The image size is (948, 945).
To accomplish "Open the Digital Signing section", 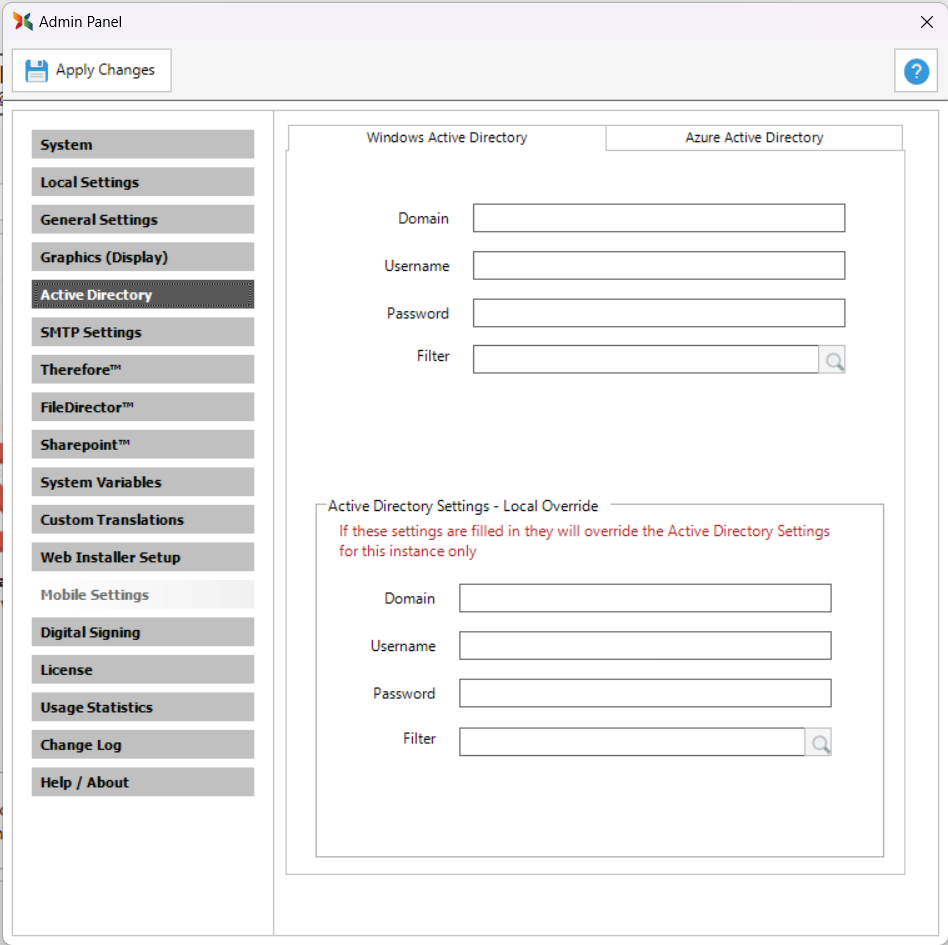I will [x=142, y=632].
